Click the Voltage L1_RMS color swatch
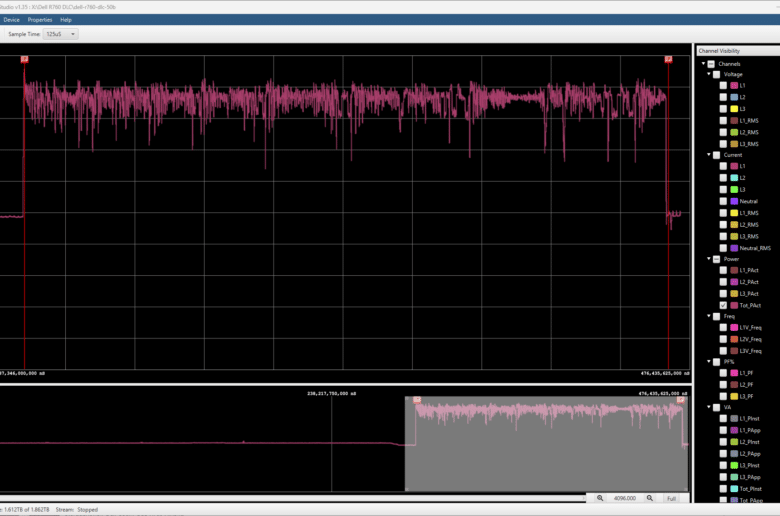The image size is (780, 516). click(x=734, y=120)
